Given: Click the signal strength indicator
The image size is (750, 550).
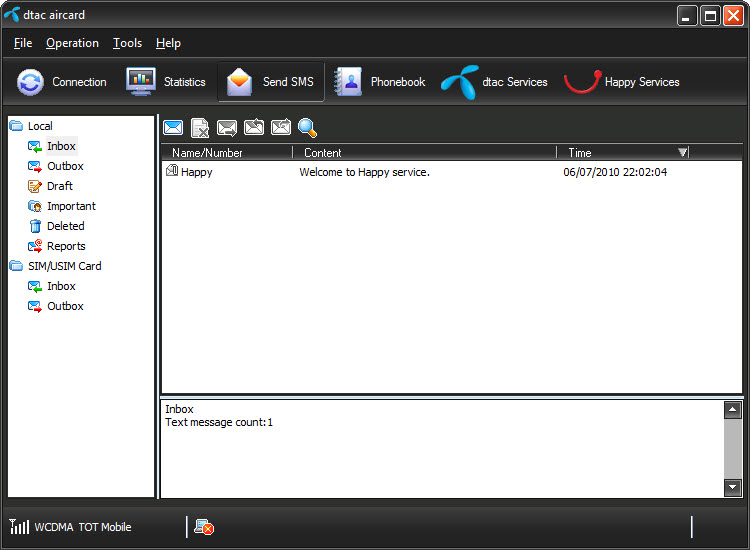Looking at the screenshot, I should 19,527.
